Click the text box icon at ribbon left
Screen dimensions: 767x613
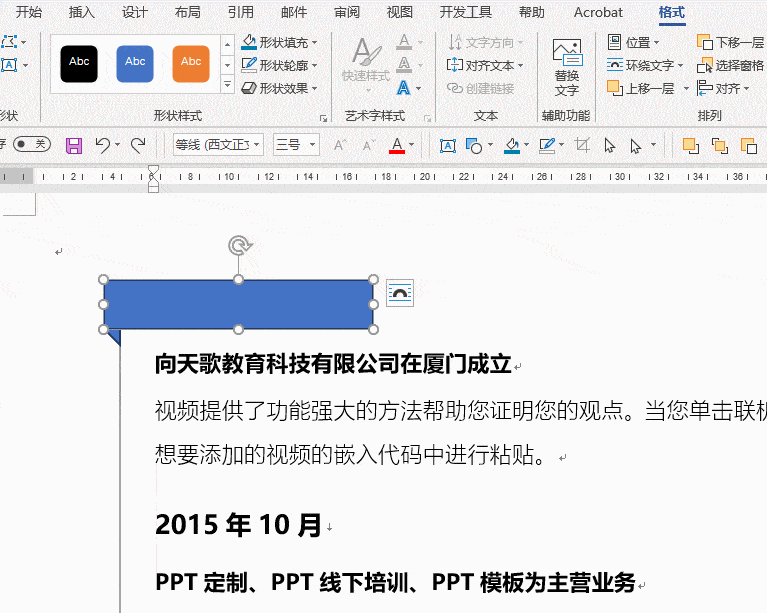pos(9,65)
